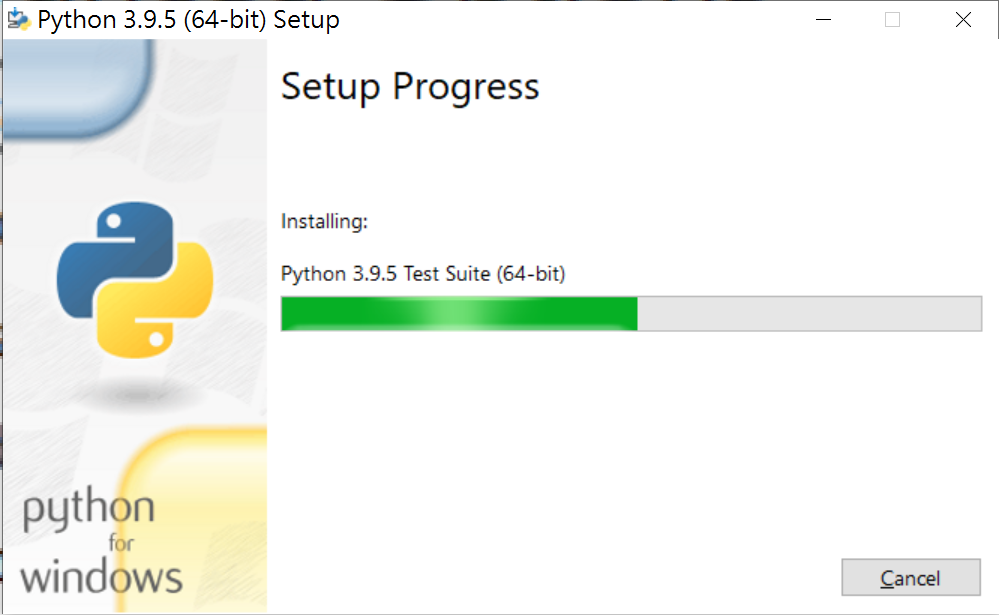Viewport: 999px width, 615px height.
Task: Click the word python in sidebar banner
Action: pyautogui.click(x=89, y=509)
